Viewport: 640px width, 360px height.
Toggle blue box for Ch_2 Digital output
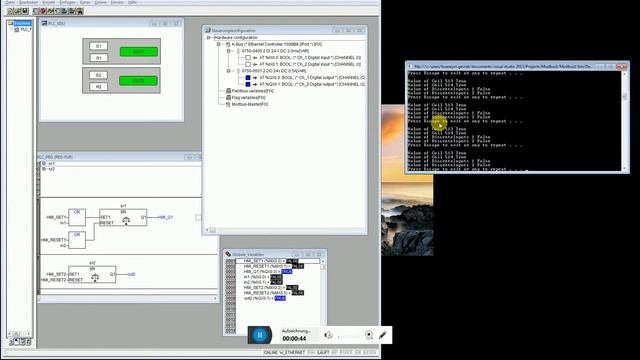coord(248,84)
